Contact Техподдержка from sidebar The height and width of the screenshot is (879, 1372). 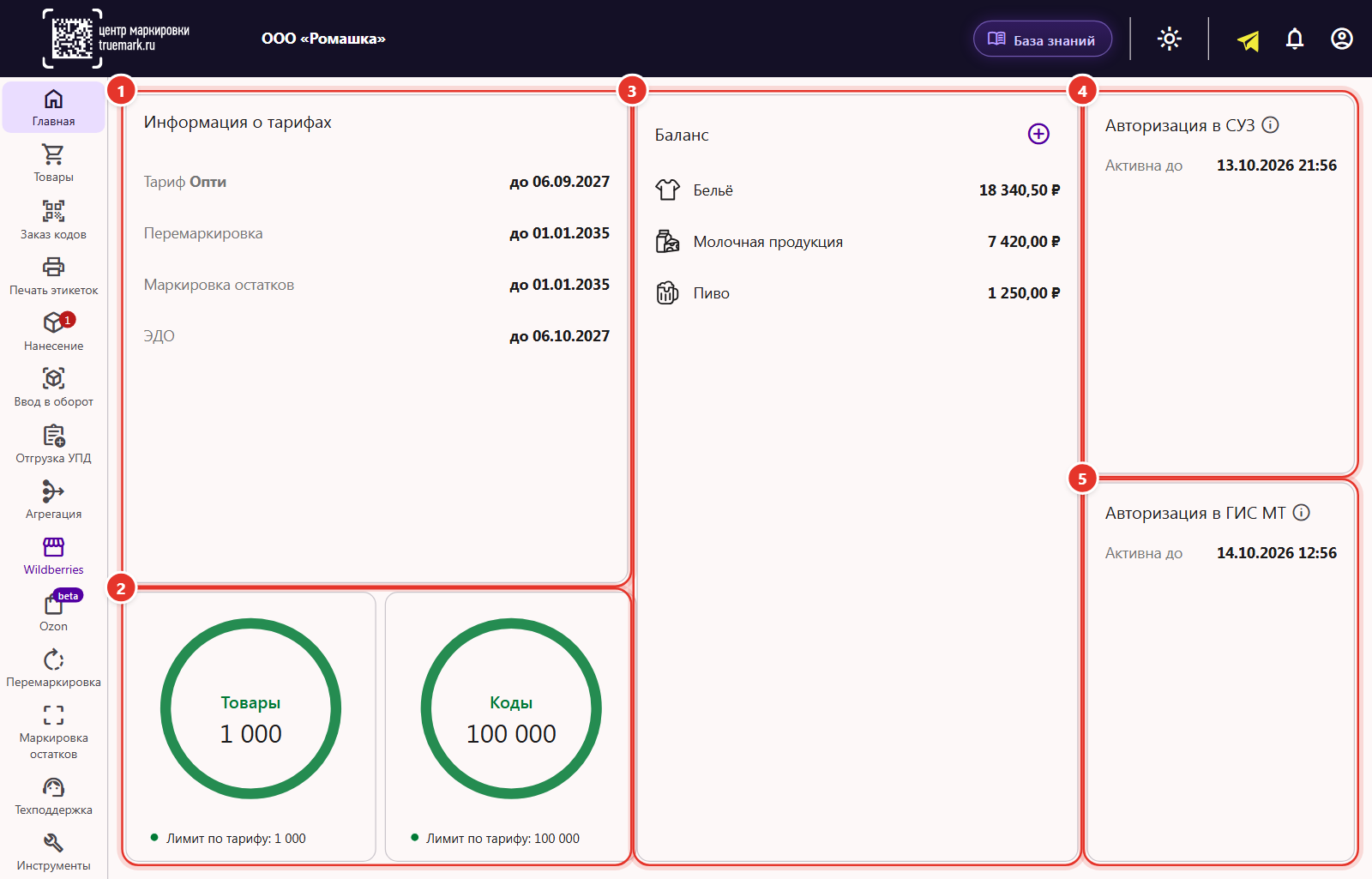pyautogui.click(x=53, y=796)
